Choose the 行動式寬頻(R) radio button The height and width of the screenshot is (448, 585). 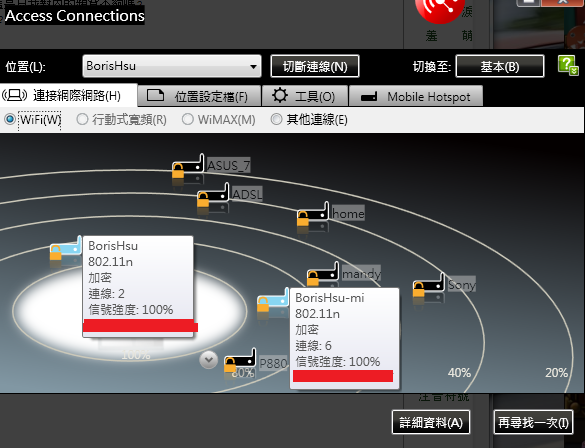pos(82,119)
